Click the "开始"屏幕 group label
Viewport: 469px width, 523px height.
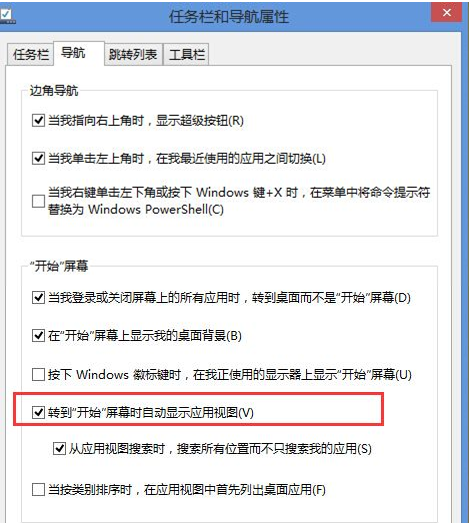[59, 266]
